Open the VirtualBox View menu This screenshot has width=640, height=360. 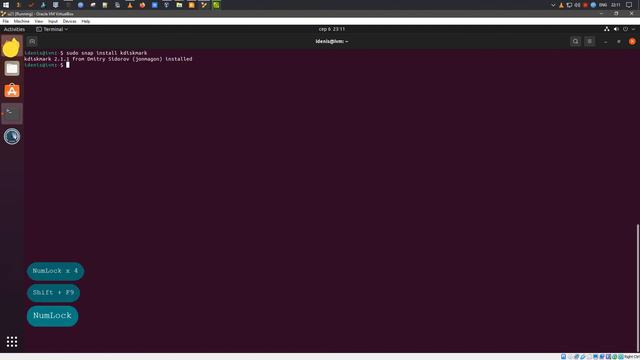coord(39,21)
